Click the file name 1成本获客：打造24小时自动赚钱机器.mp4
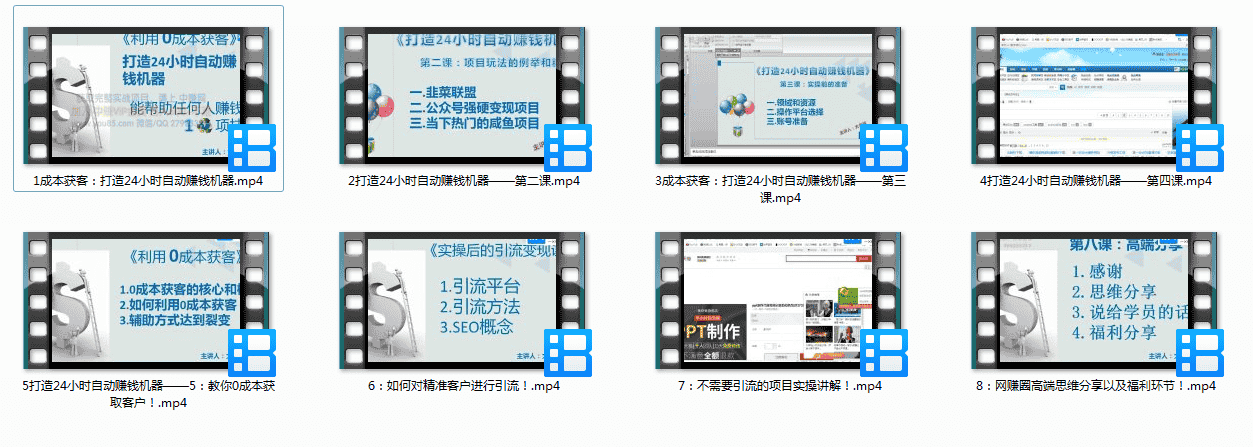The height and width of the screenshot is (447, 1253). coord(148,181)
